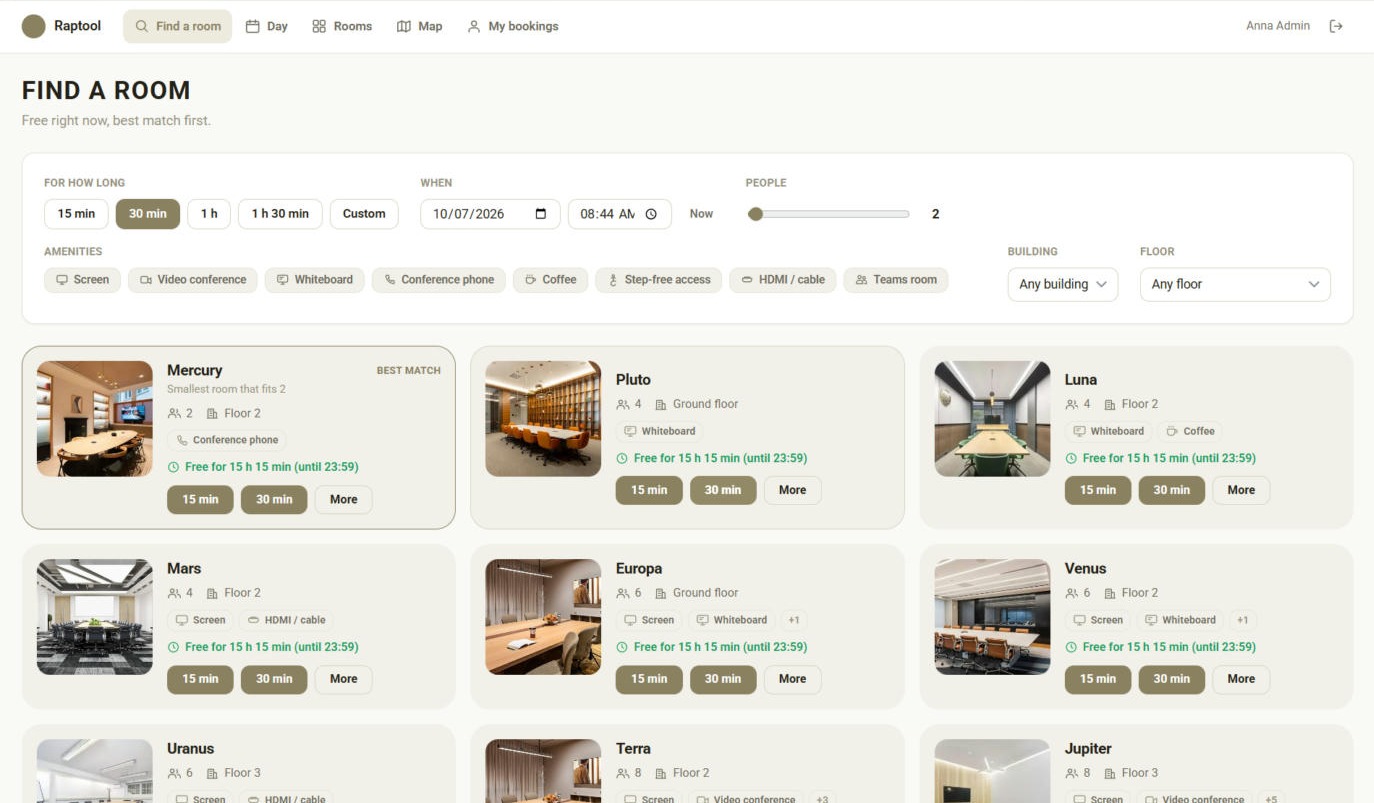Select the 1 h duration option
This screenshot has height=803, width=1374.
[x=209, y=214]
